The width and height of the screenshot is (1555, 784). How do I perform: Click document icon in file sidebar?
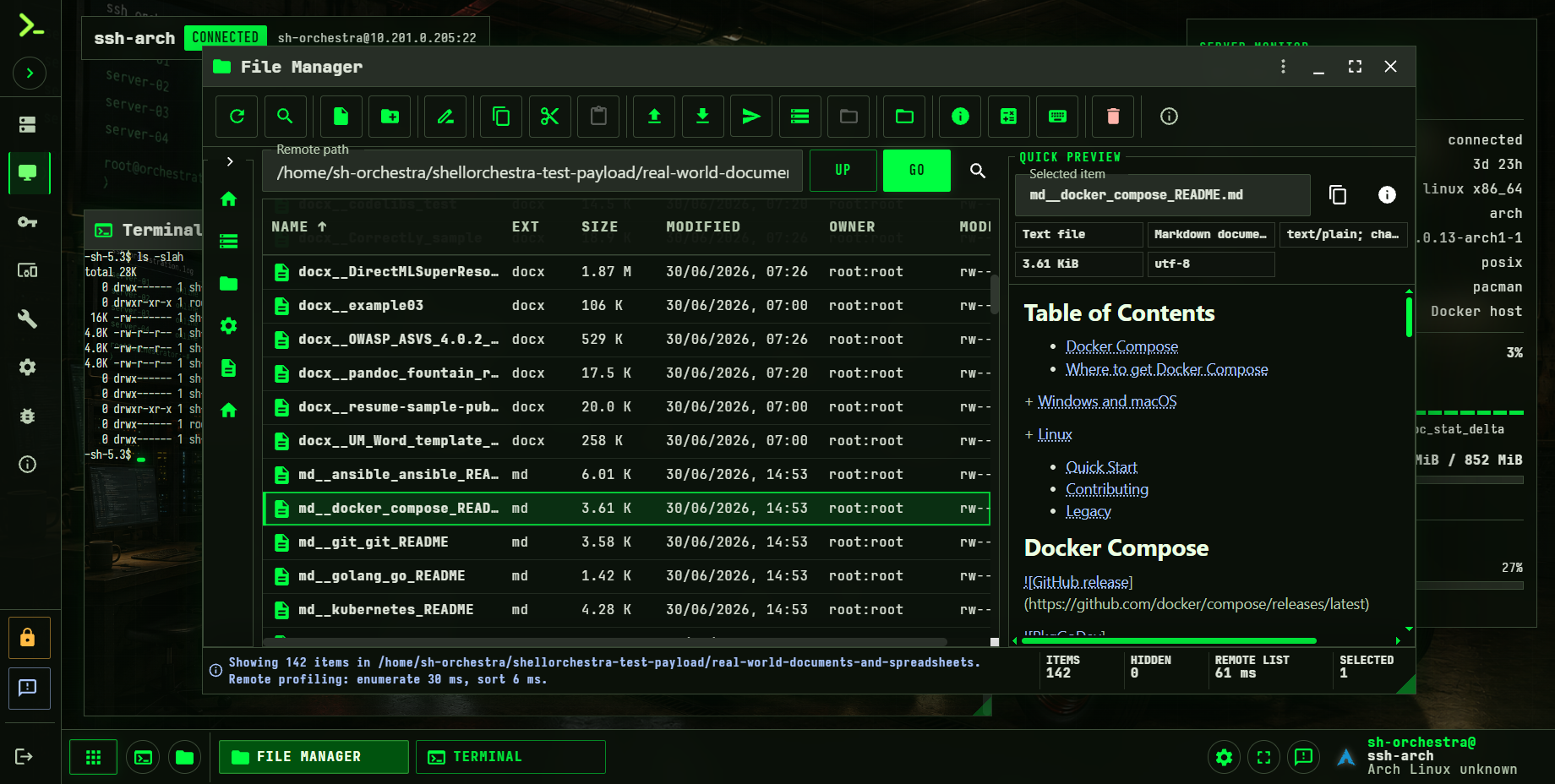point(228,368)
